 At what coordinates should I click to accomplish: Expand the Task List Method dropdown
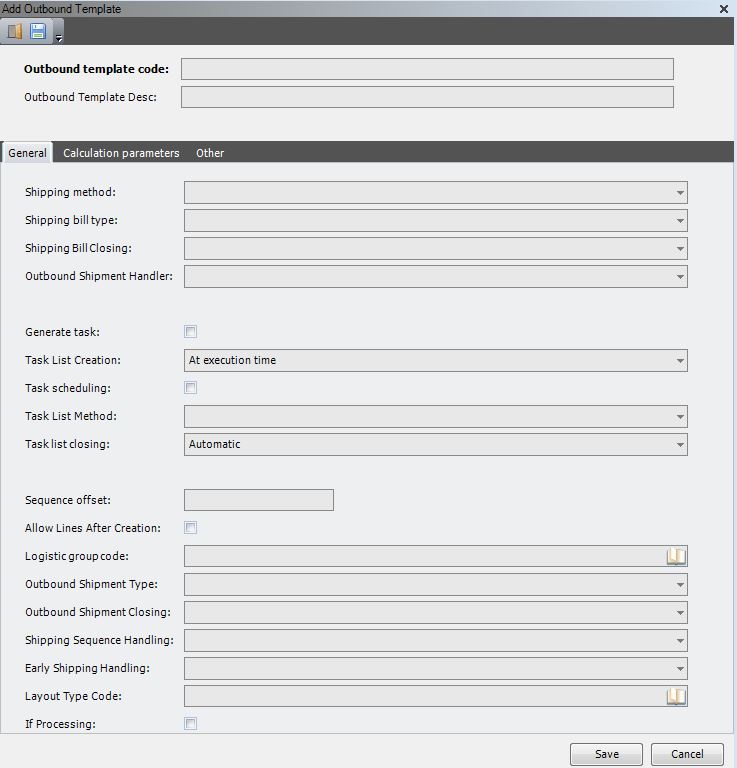tap(680, 416)
